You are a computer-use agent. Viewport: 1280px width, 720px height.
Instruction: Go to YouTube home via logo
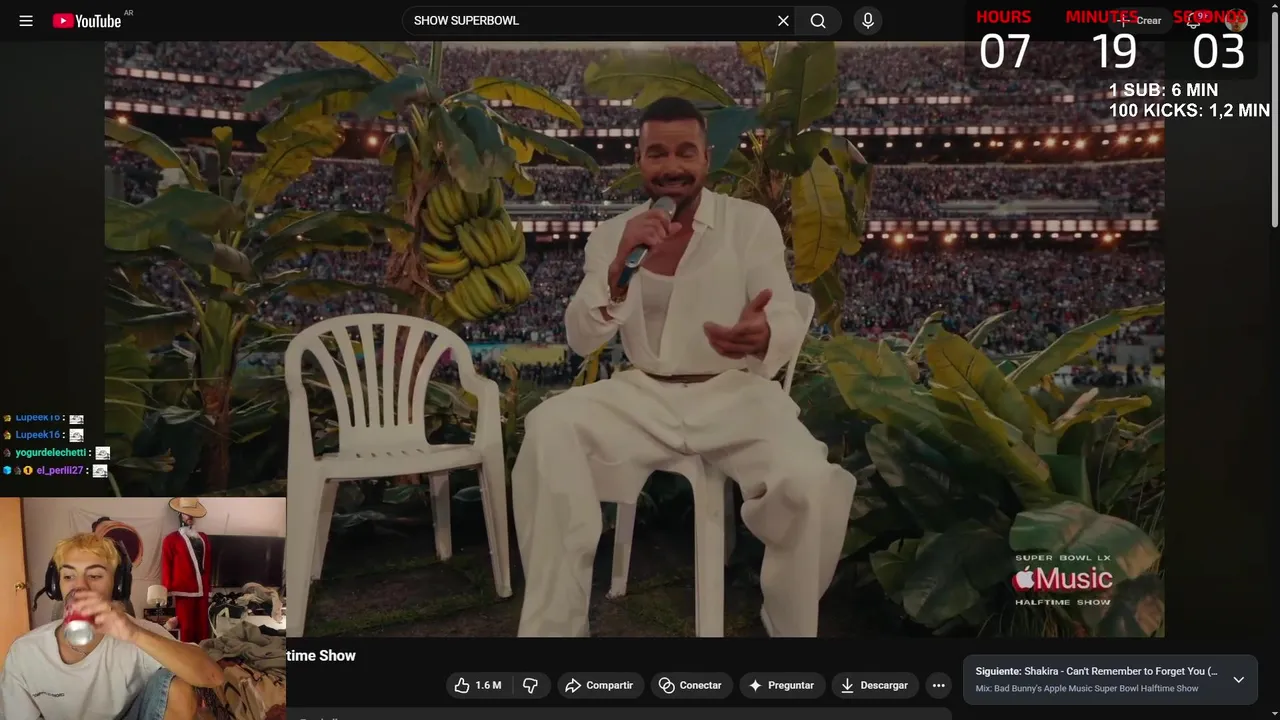coord(87,21)
